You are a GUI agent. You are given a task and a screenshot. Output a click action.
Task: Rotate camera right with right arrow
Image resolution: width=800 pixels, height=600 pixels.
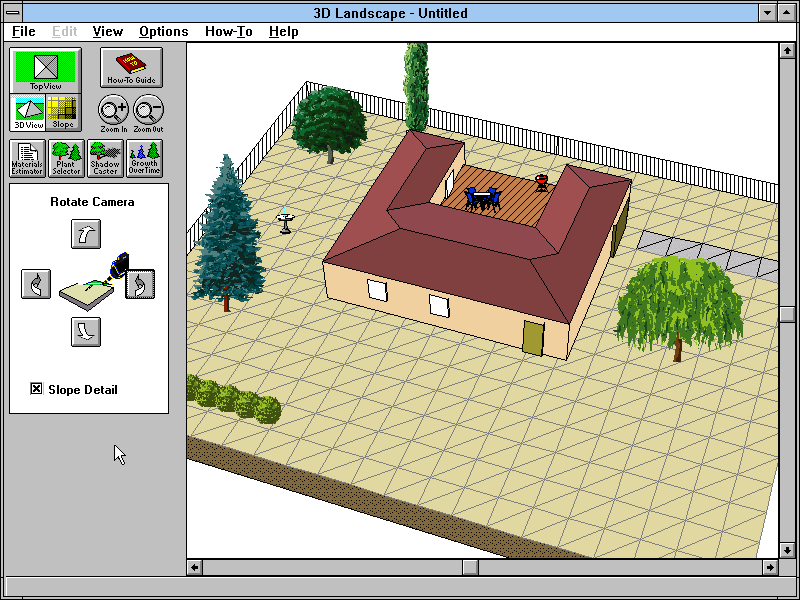[x=140, y=285]
